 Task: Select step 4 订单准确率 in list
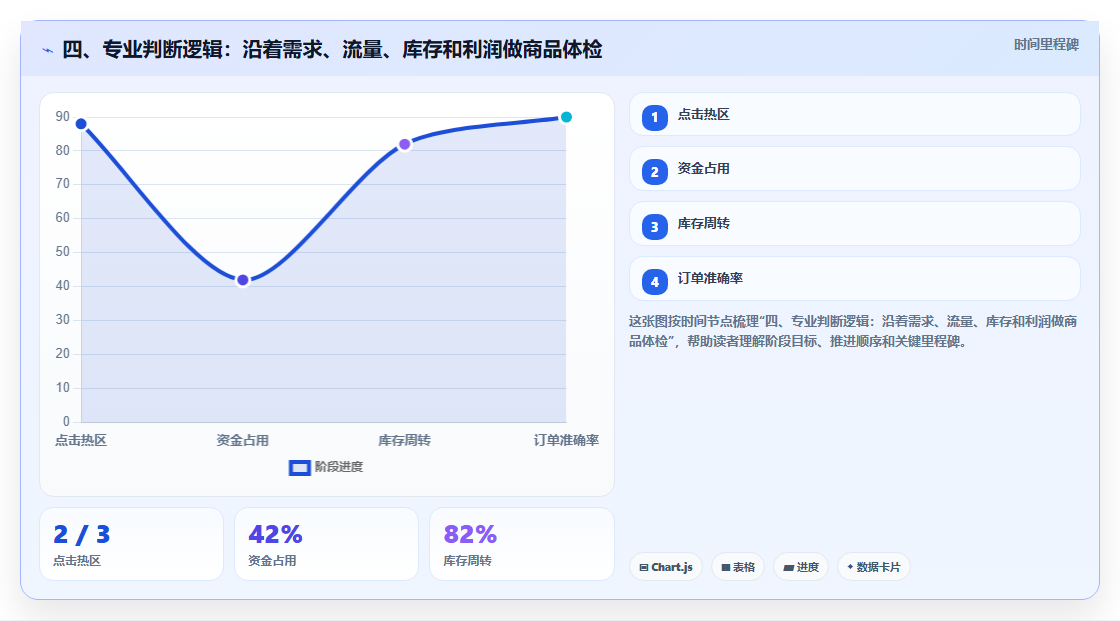[854, 279]
